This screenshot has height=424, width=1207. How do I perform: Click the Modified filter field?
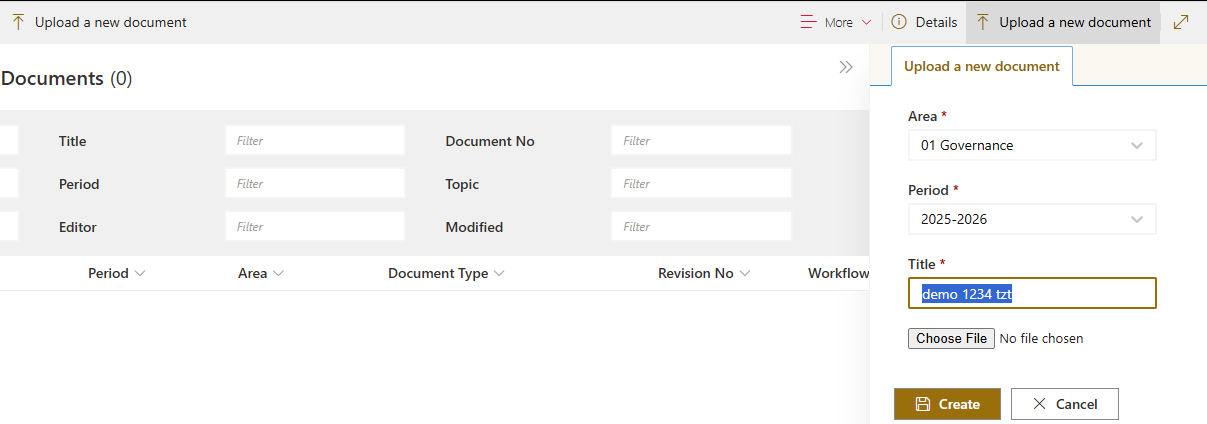(701, 227)
